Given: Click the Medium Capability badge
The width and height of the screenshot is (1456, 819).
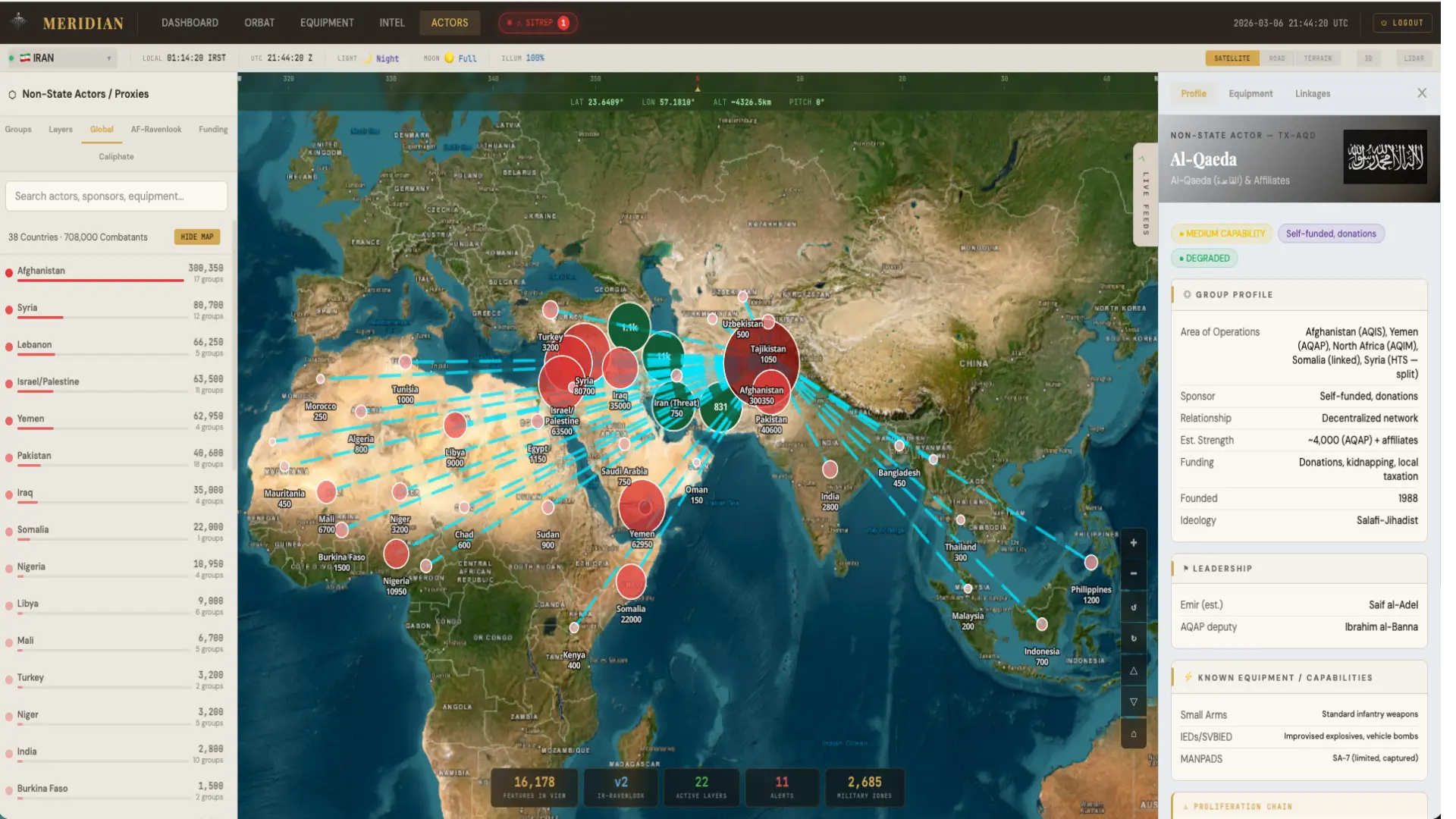Looking at the screenshot, I should click(1222, 234).
